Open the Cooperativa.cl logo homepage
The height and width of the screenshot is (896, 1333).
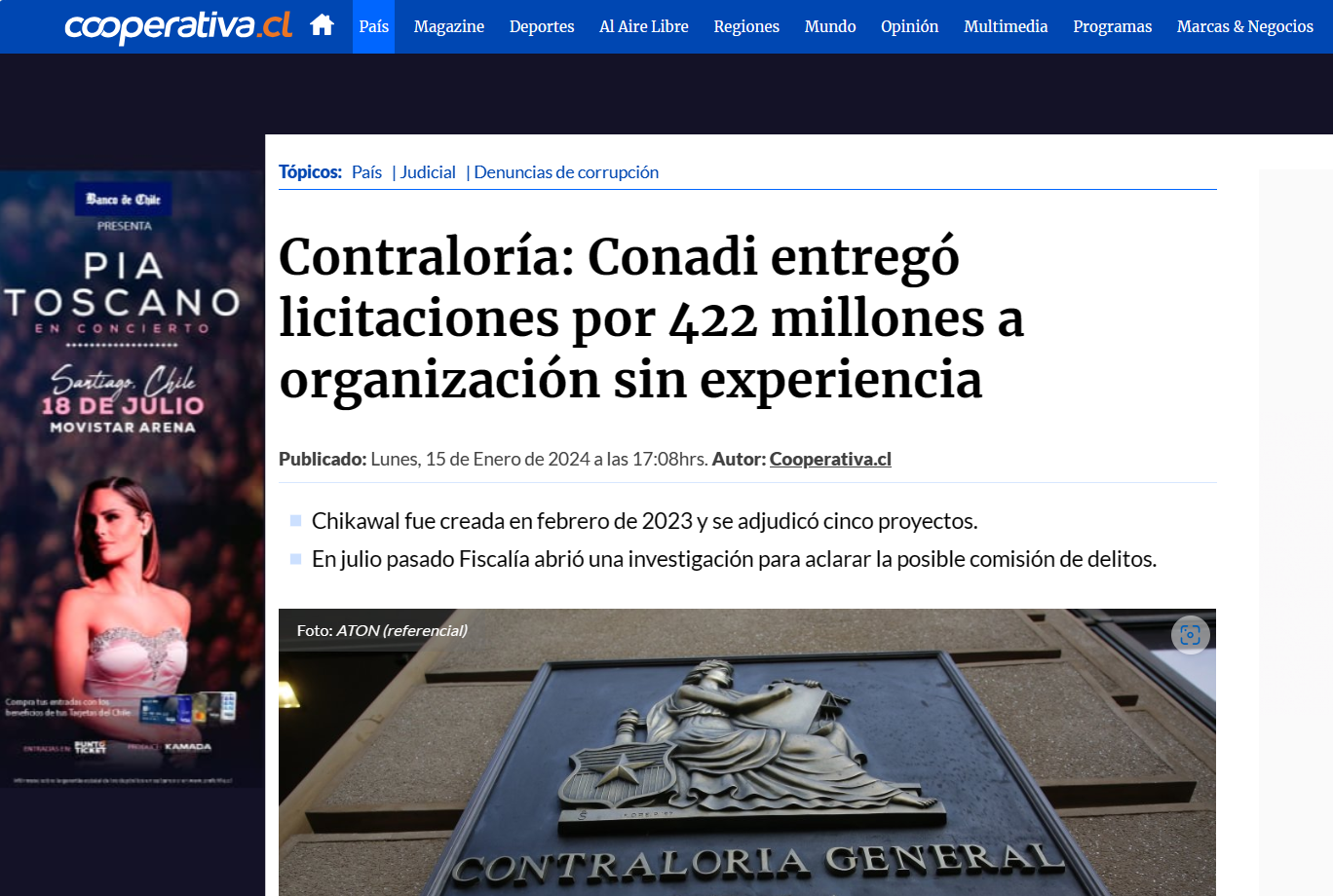pos(178,26)
